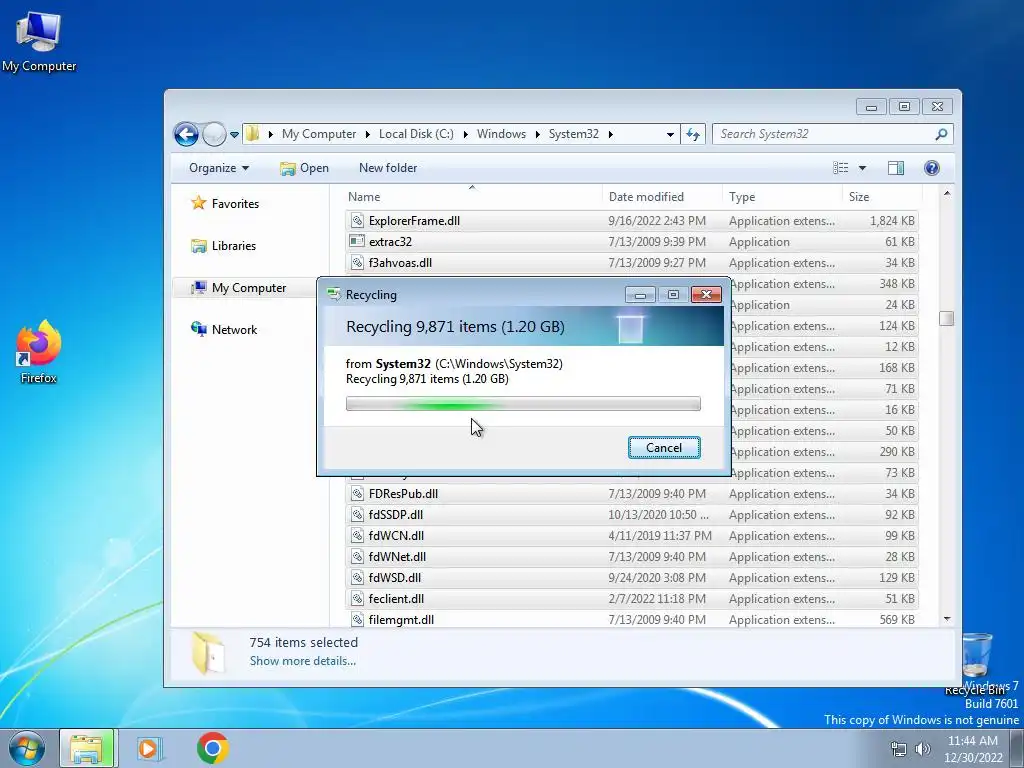Select feclient.dll file

pos(632,598)
